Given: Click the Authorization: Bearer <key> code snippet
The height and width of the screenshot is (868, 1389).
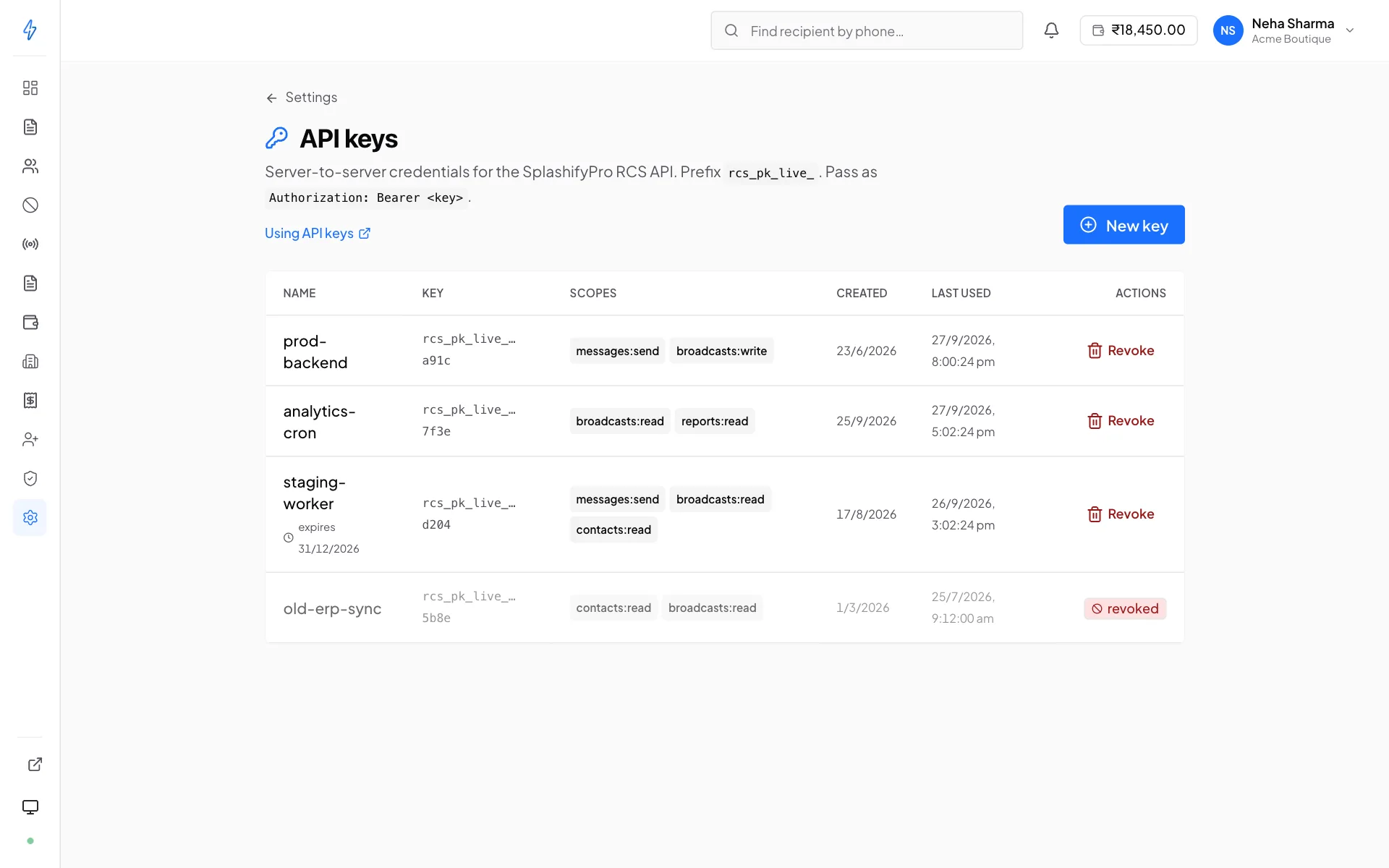Looking at the screenshot, I should pos(366,197).
